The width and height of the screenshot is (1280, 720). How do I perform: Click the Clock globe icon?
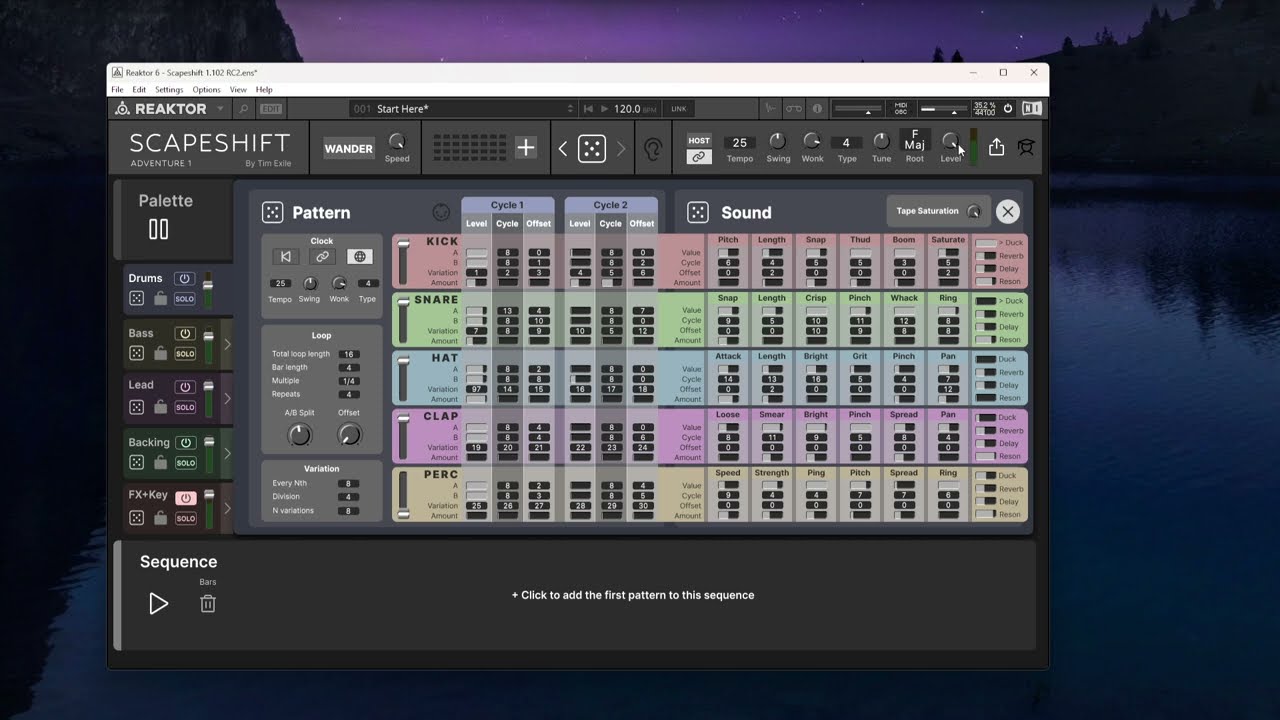(359, 257)
